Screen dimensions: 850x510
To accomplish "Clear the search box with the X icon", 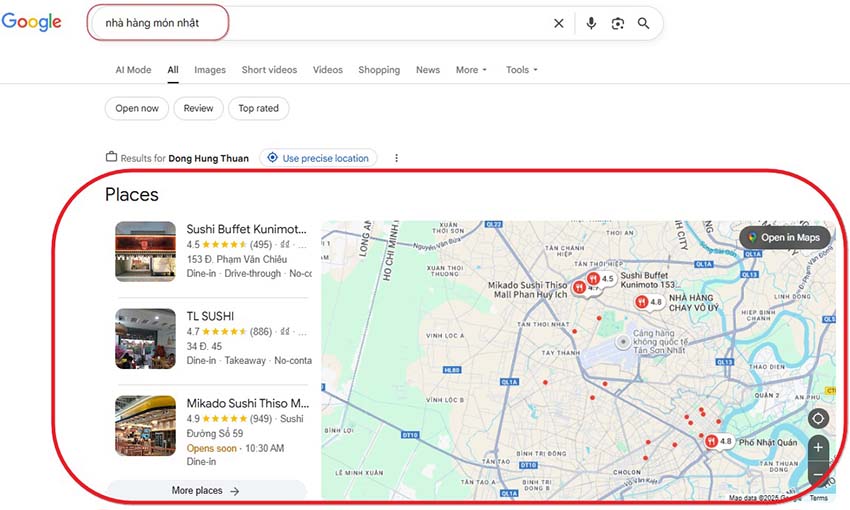I will click(x=558, y=23).
